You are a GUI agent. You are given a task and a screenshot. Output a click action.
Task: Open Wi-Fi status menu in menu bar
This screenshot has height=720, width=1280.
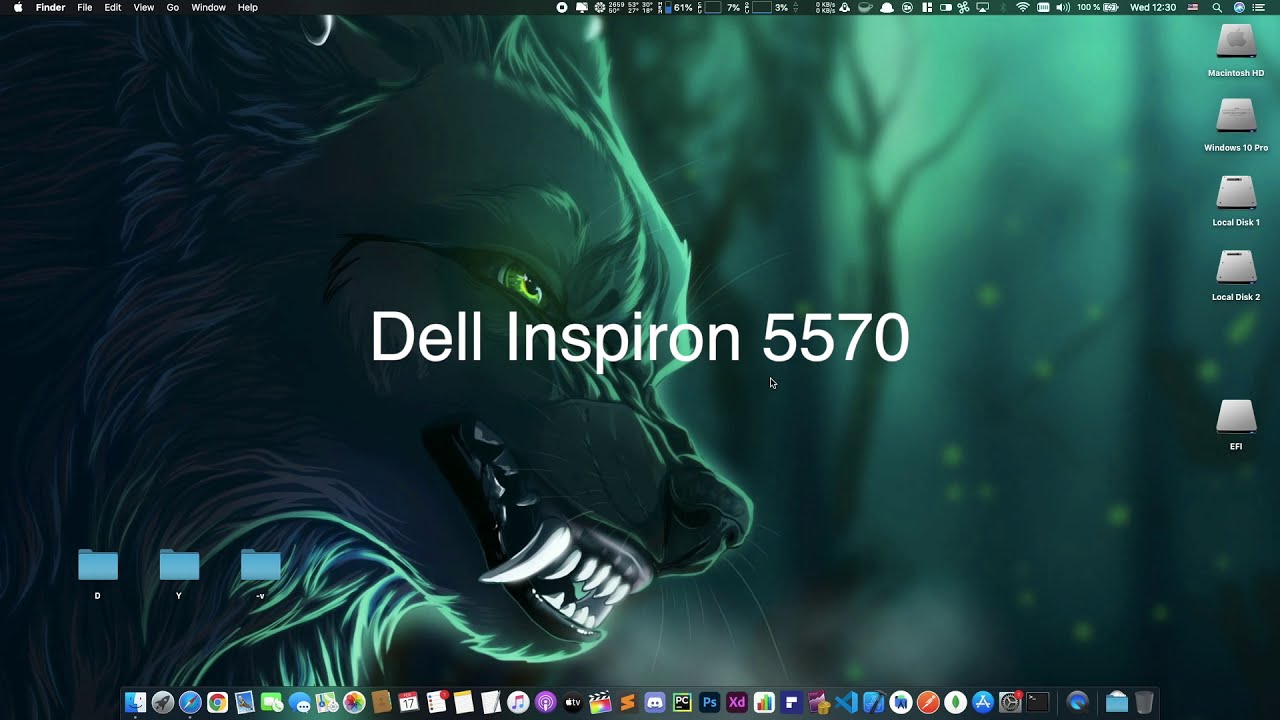1022,7
